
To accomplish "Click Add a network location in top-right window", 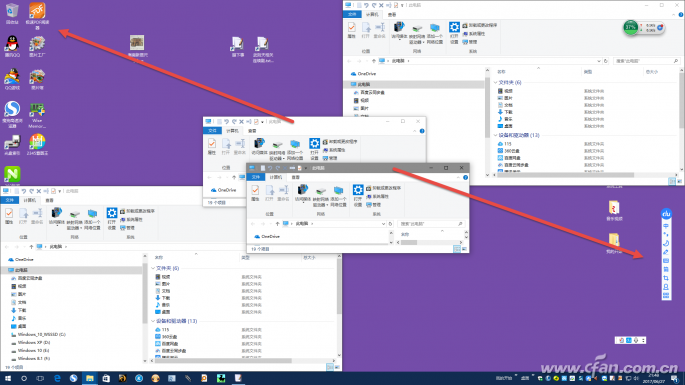I will [x=434, y=34].
